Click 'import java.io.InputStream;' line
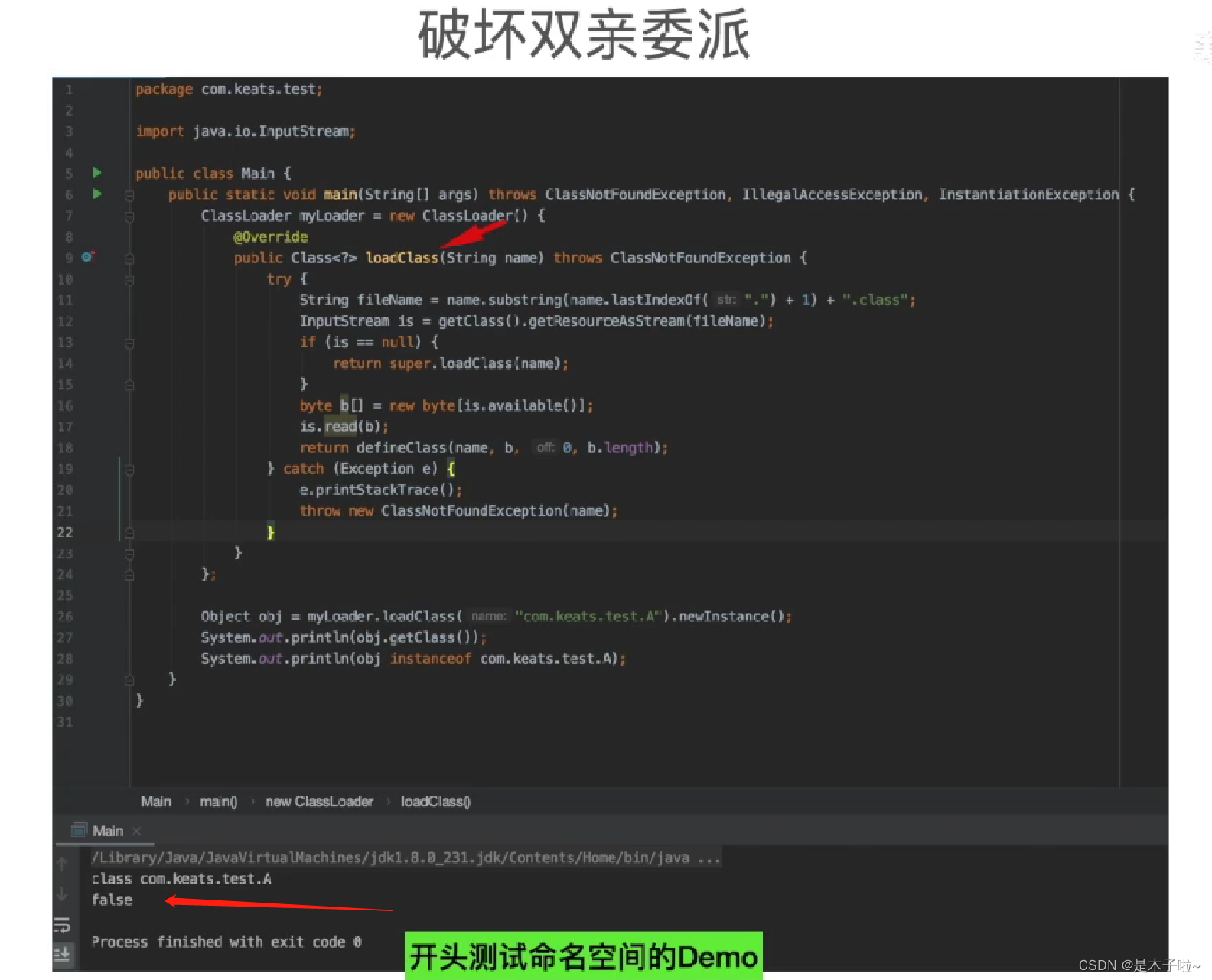Image resolution: width=1212 pixels, height=980 pixels. click(x=246, y=132)
